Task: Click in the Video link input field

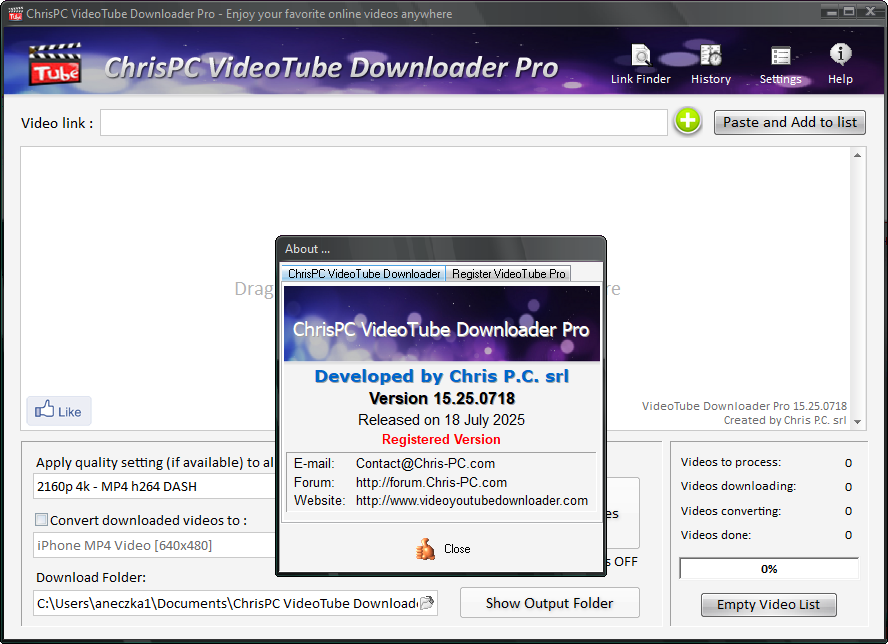Action: (x=384, y=122)
